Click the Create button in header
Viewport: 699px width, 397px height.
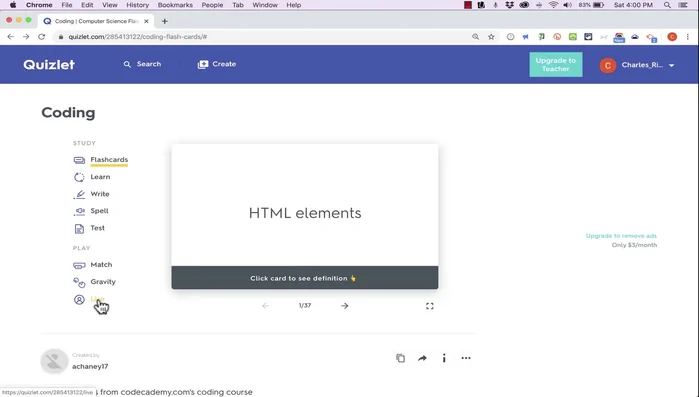click(217, 64)
